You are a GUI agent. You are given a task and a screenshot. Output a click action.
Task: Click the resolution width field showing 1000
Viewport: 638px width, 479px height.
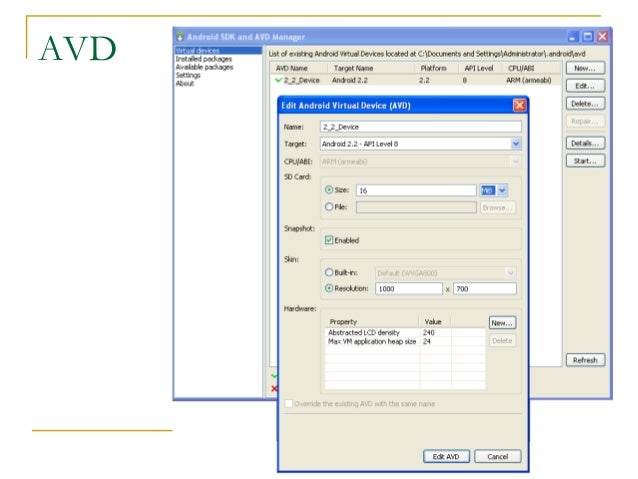pos(409,289)
